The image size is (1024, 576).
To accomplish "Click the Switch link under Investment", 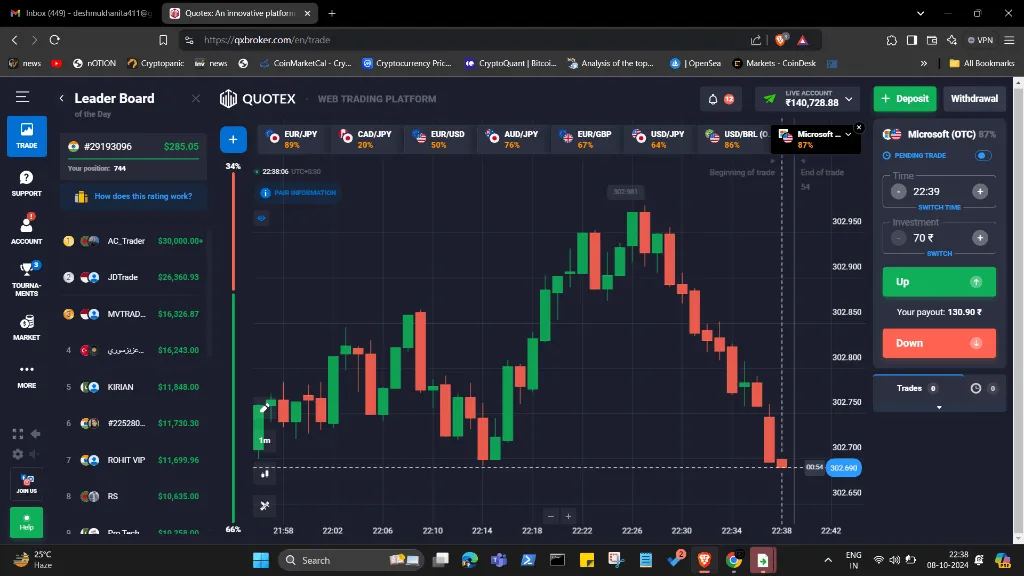I will (939, 253).
